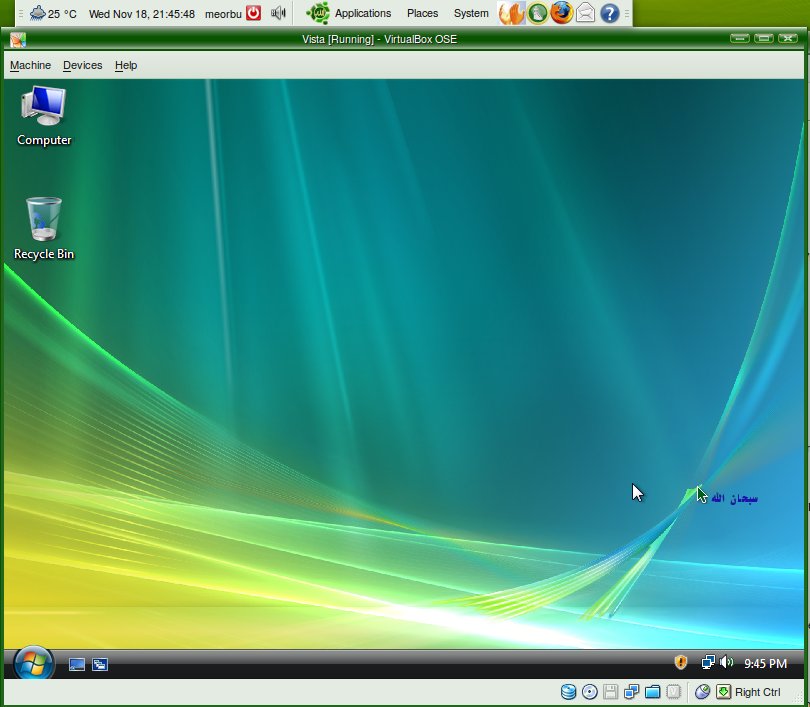
Task: Click the Arabic desktop gadget text
Action: pyautogui.click(x=734, y=498)
